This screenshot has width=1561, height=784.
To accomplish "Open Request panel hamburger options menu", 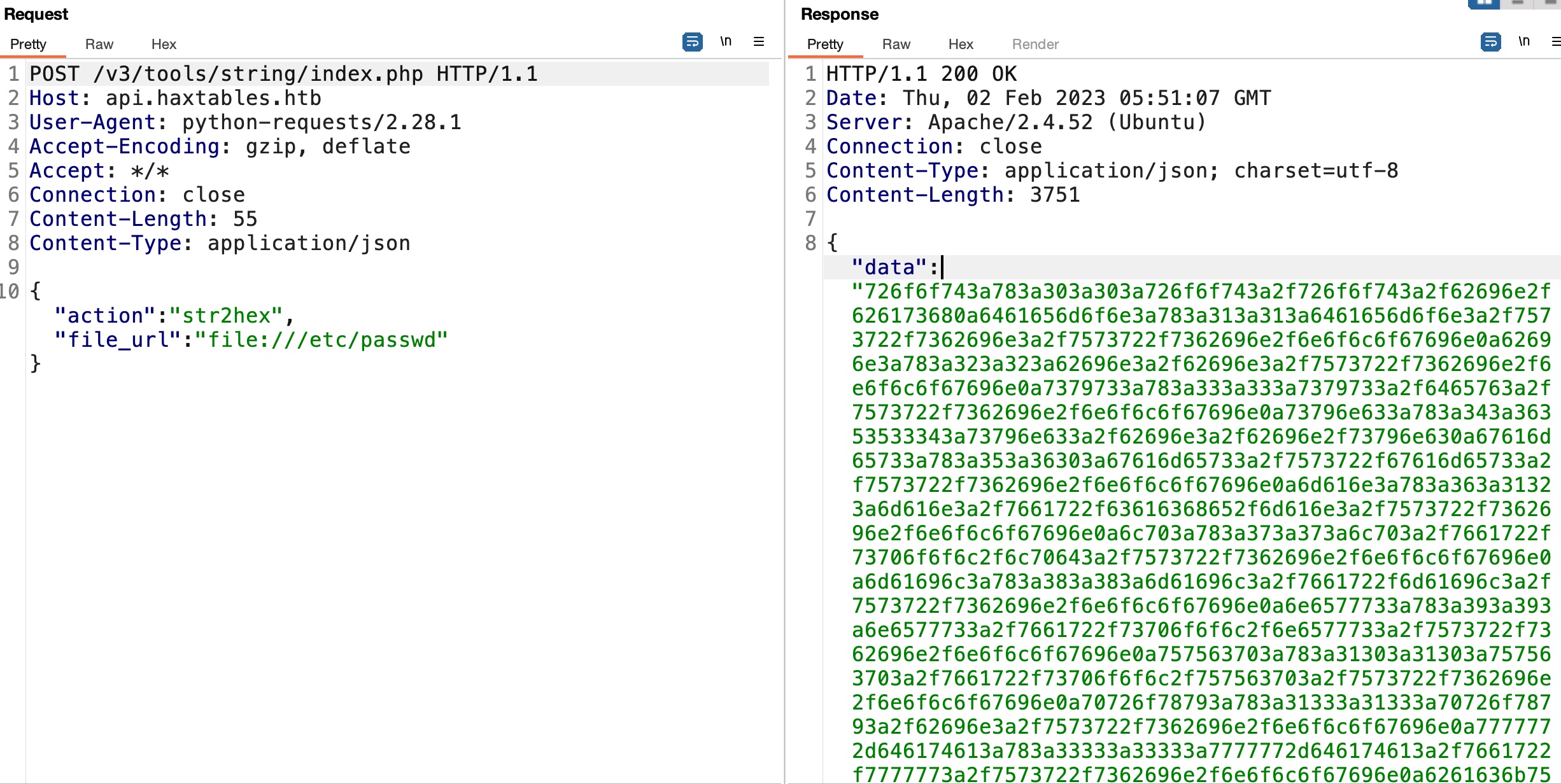I will click(759, 42).
